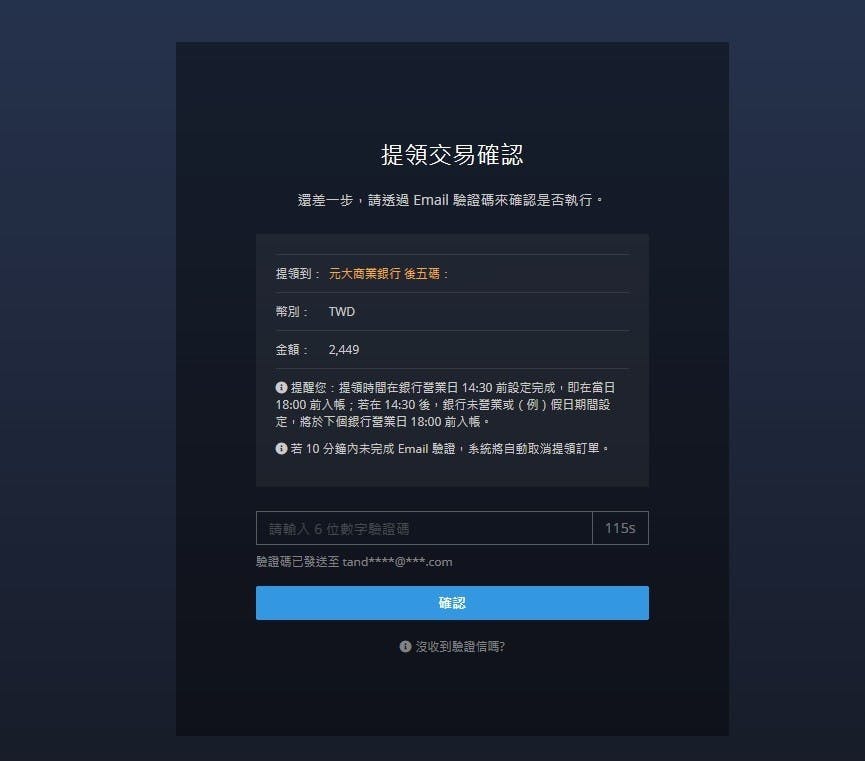This screenshot has width=865, height=761.
Task: Click the blue 確認 confirm button
Action: point(452,603)
